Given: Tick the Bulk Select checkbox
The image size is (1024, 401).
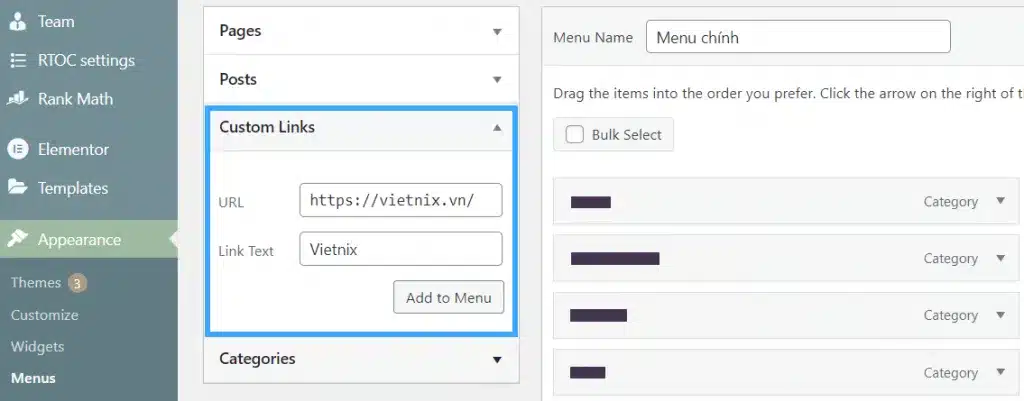Looking at the screenshot, I should tap(575, 135).
